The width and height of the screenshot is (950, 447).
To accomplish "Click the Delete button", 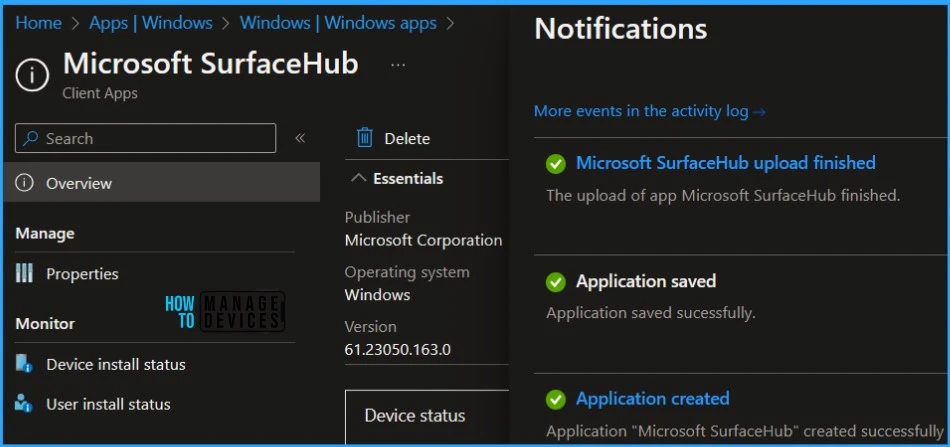I will [393, 138].
